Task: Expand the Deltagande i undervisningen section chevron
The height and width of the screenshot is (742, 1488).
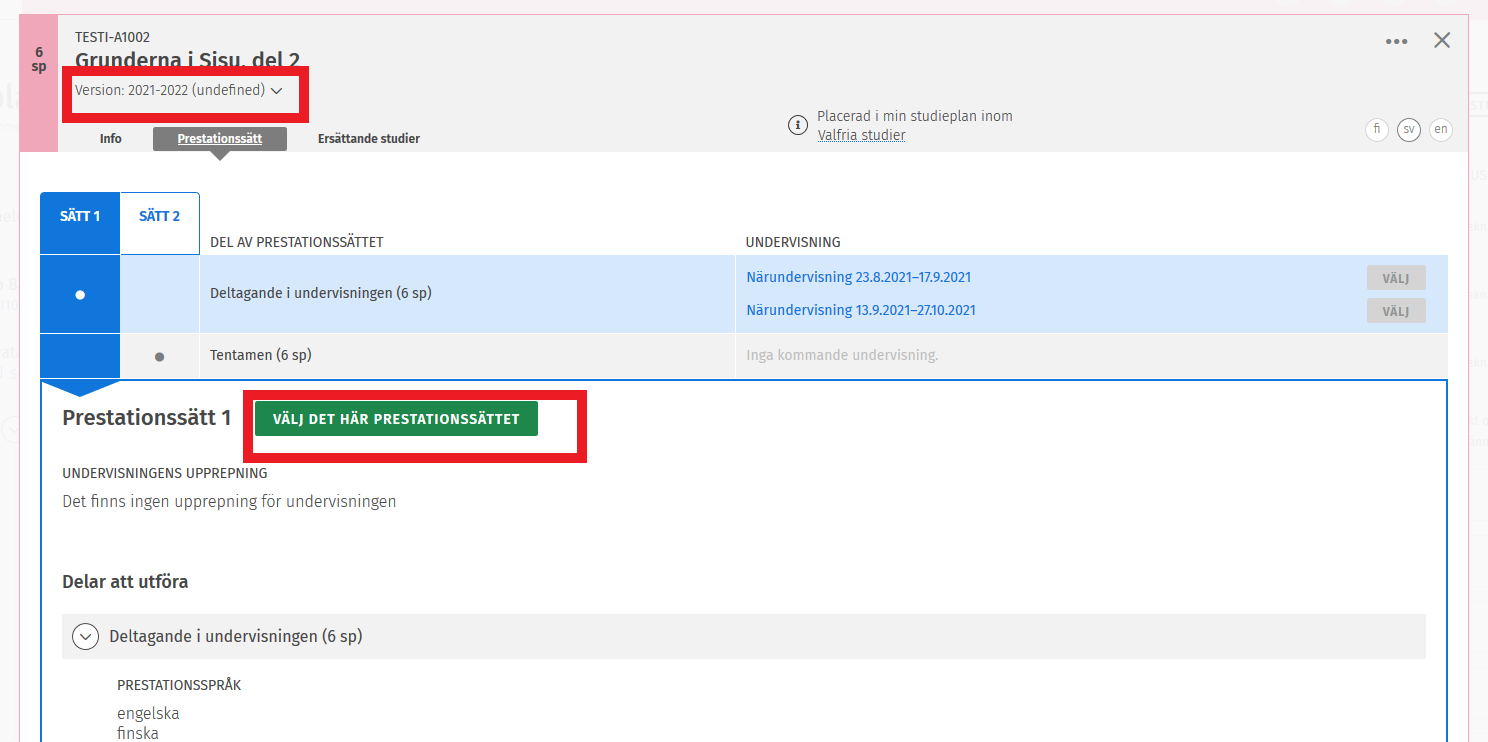Action: coord(86,636)
